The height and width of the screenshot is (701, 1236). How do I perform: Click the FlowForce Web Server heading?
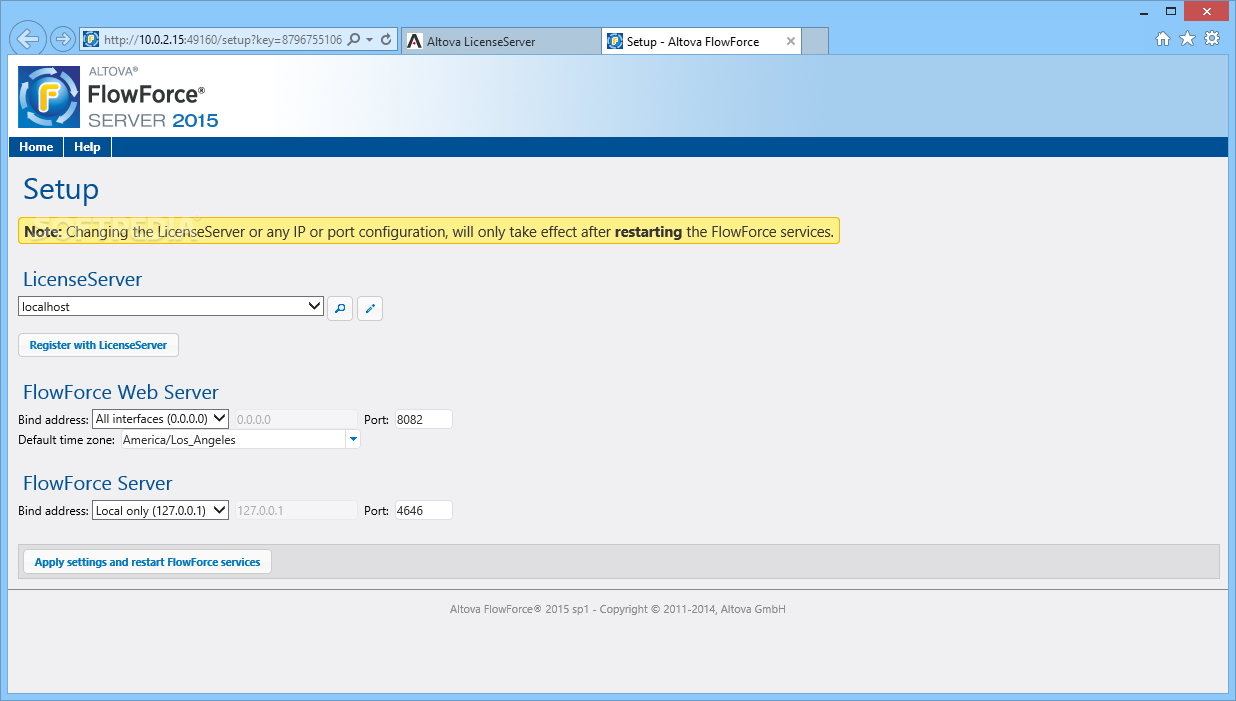point(120,392)
